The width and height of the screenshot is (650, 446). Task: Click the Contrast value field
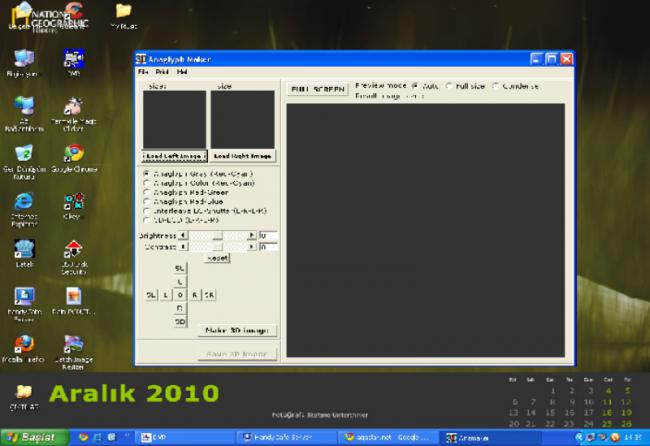pos(268,247)
